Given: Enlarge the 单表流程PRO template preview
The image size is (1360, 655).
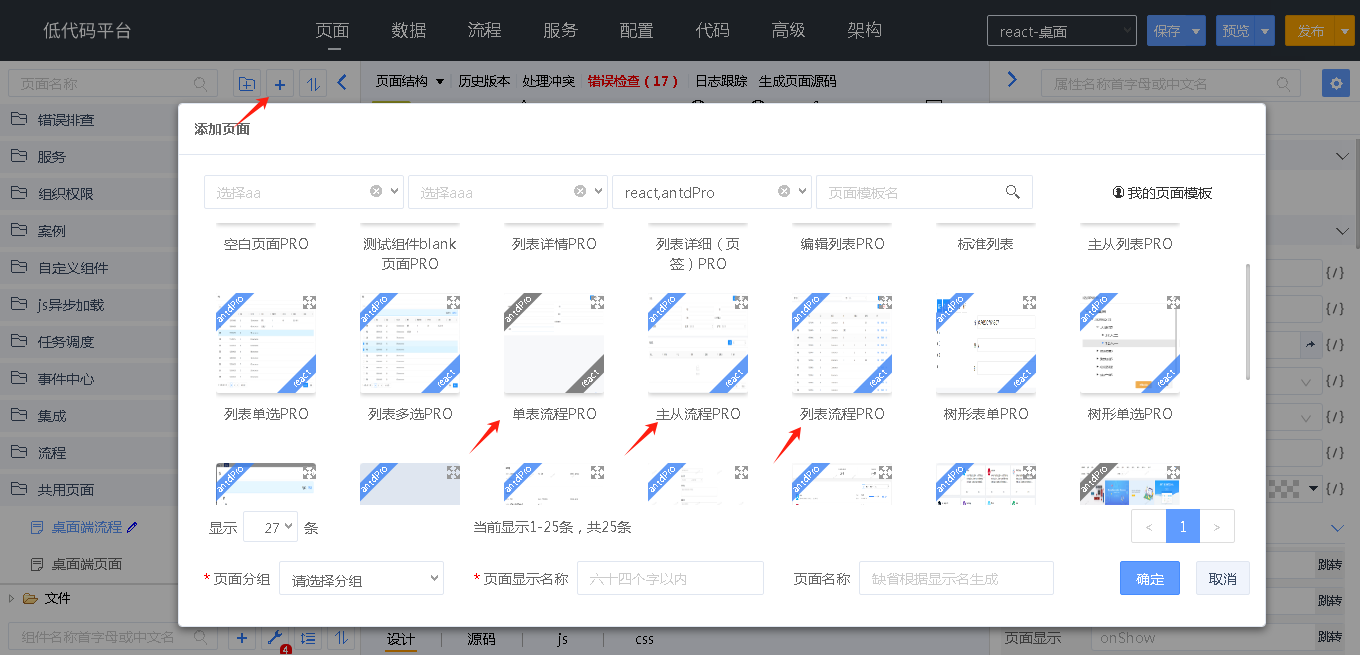Looking at the screenshot, I should tap(597, 302).
